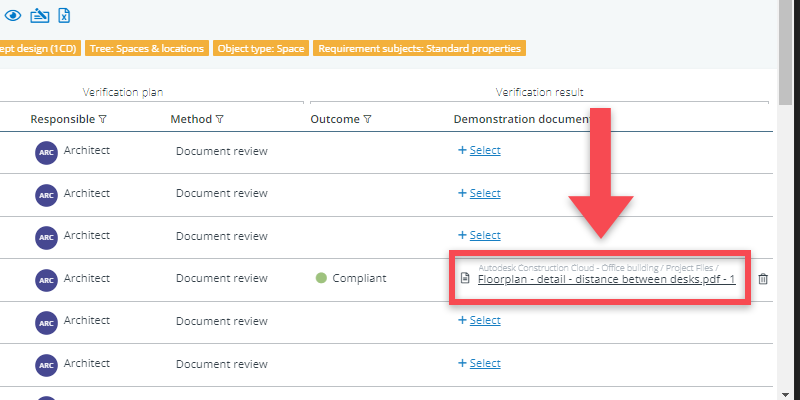
Task: Click the Compliant outcome cell
Action: tap(359, 278)
